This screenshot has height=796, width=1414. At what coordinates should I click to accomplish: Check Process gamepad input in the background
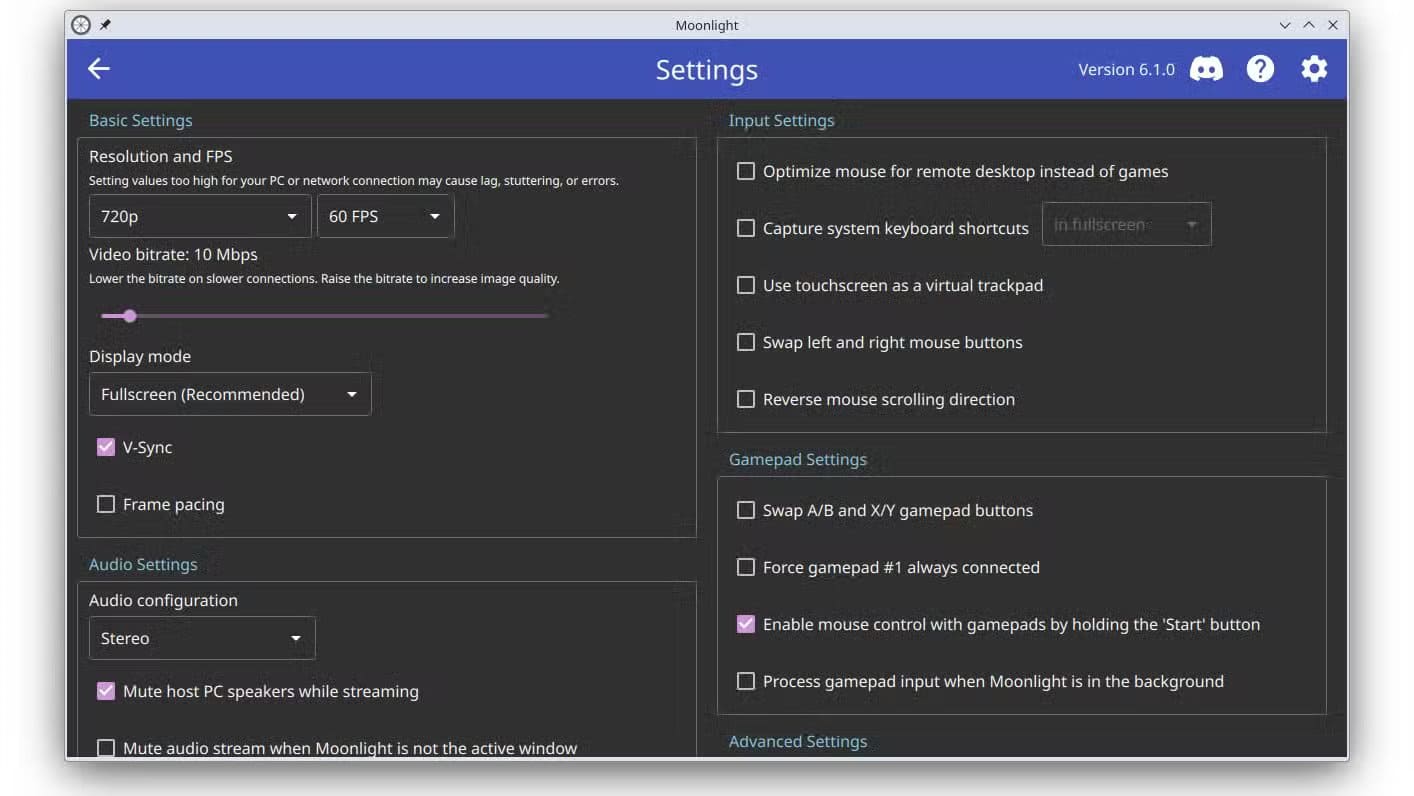[x=745, y=681]
